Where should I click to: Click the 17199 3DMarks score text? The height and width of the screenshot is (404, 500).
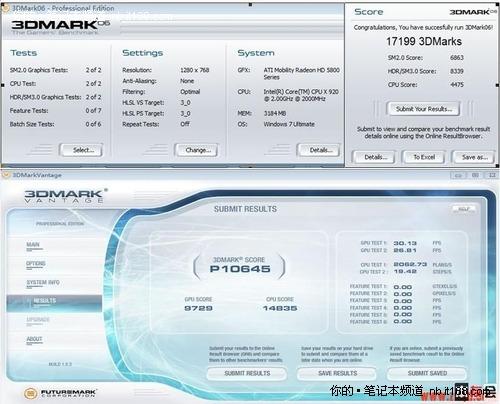coord(424,41)
